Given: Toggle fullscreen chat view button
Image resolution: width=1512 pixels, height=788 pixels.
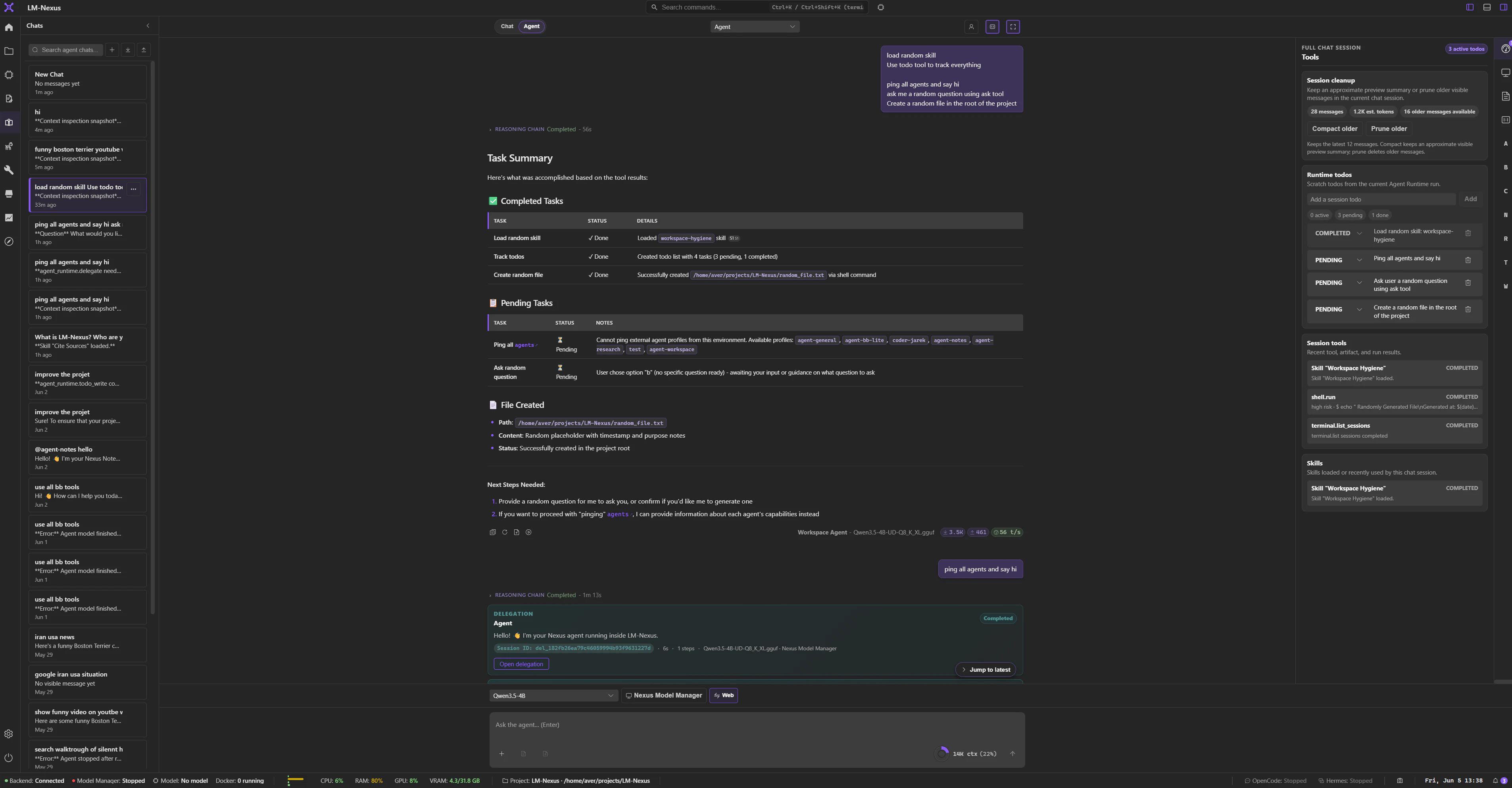Looking at the screenshot, I should (1013, 27).
